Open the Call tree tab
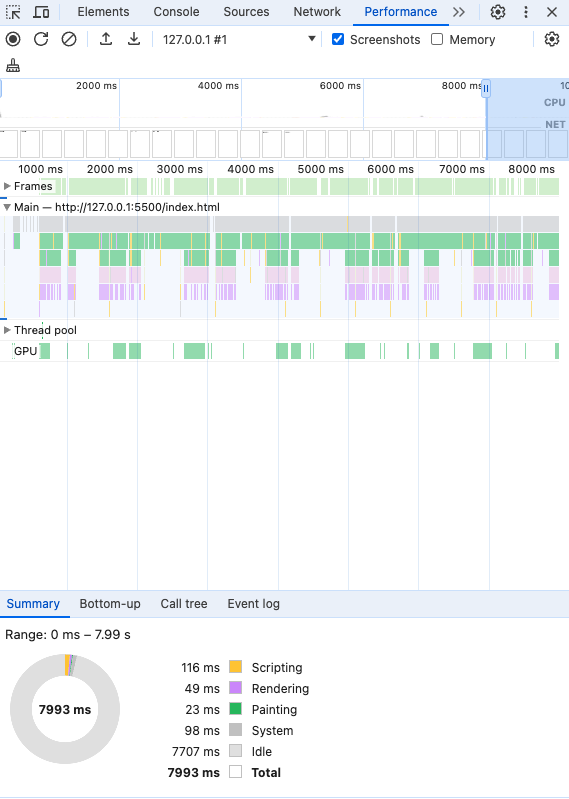Viewport: 569px width, 799px height. click(x=184, y=604)
